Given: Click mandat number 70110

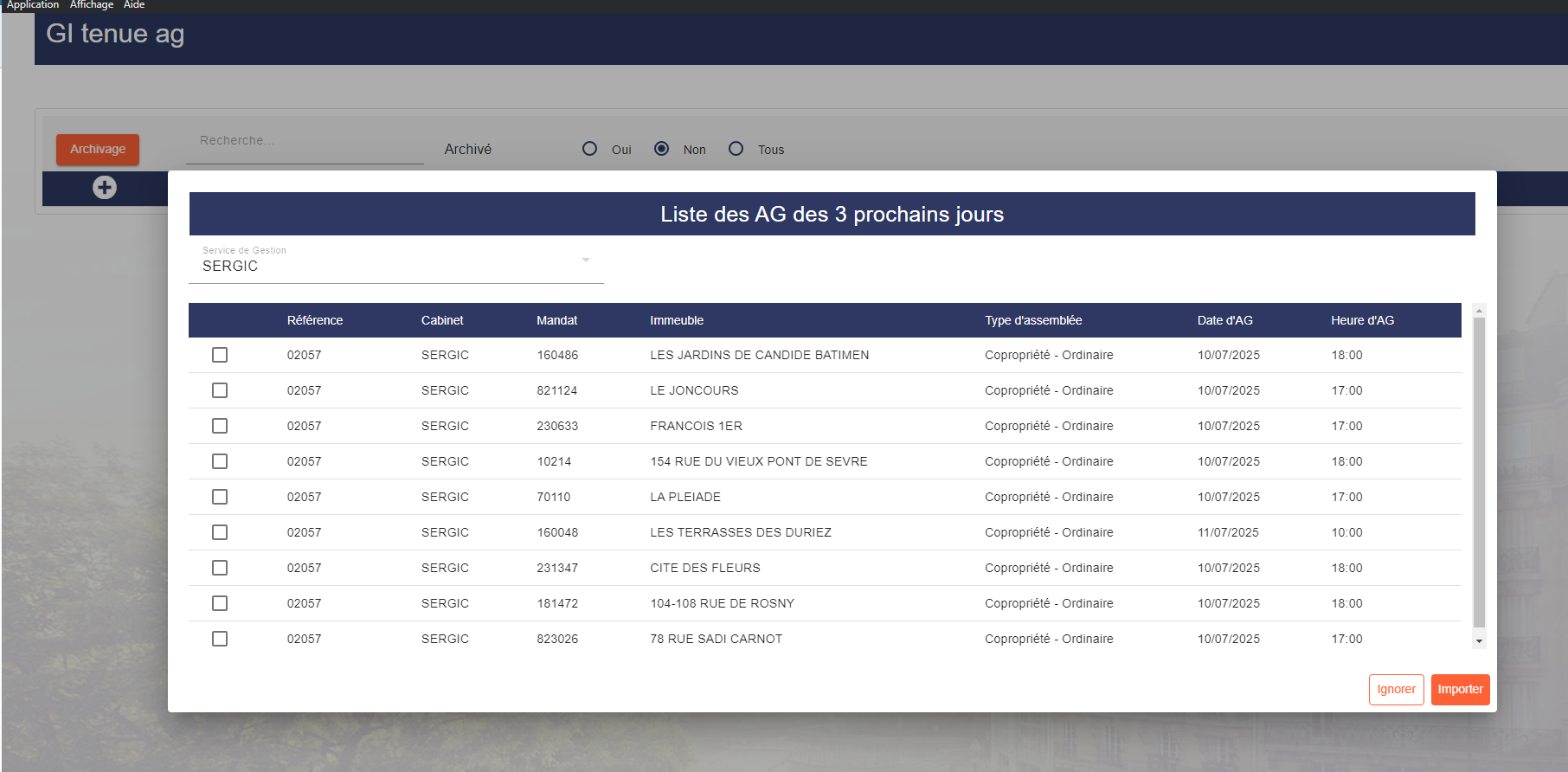Looking at the screenshot, I should point(554,497).
